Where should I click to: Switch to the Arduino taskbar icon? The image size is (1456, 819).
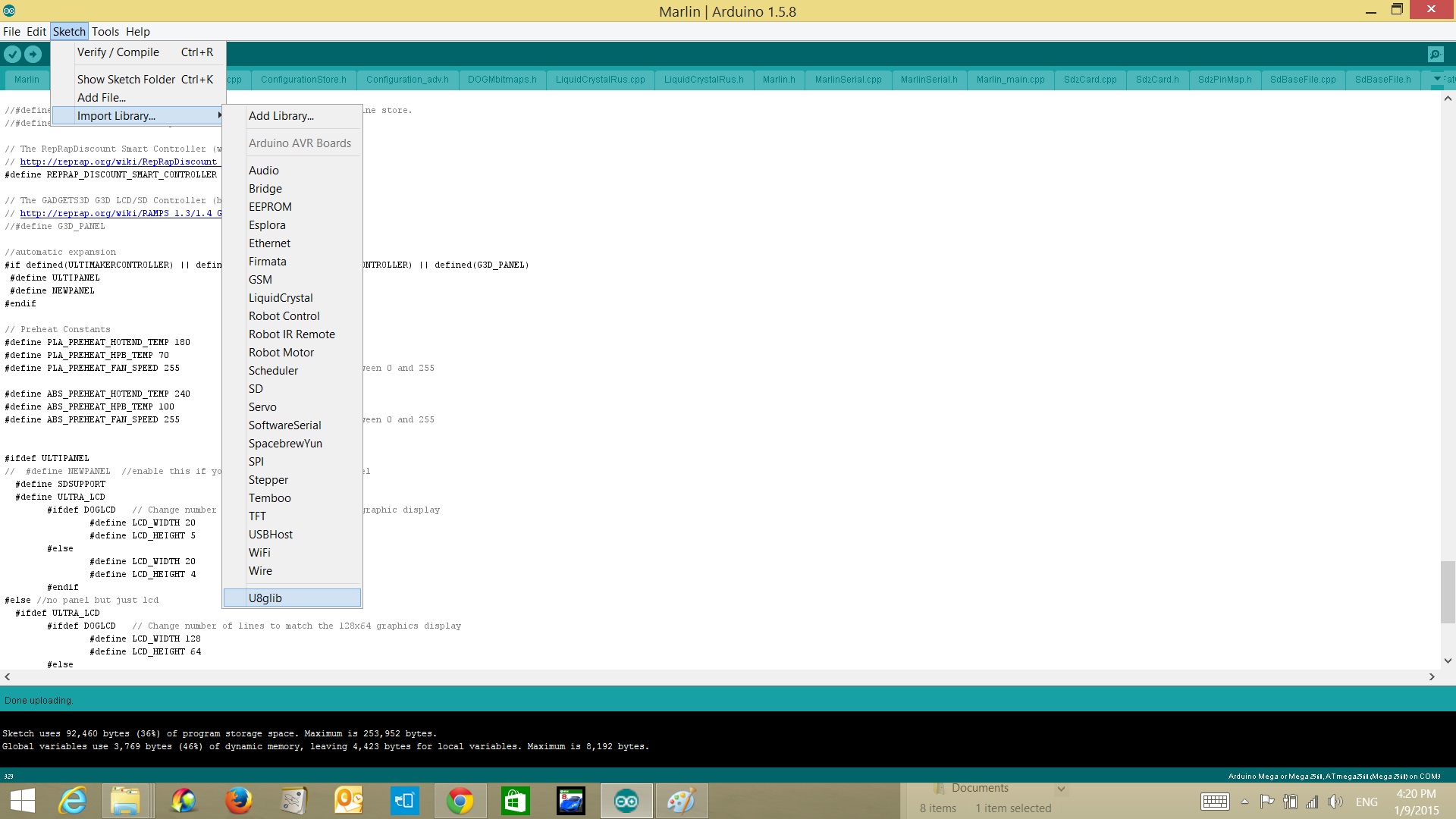[626, 801]
